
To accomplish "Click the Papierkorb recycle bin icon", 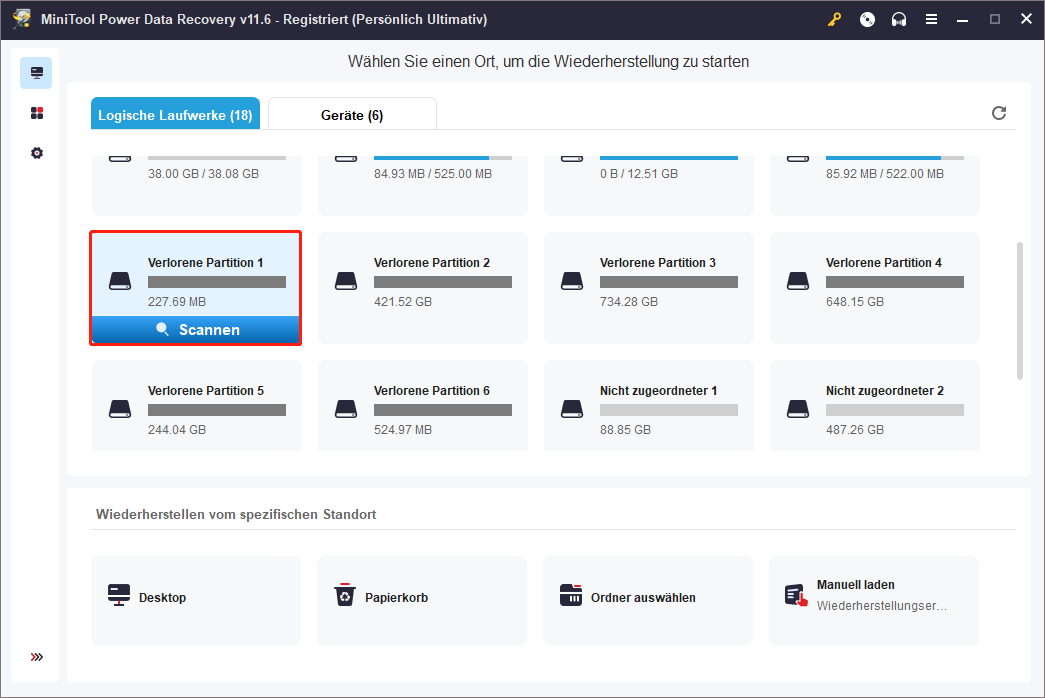I will (x=345, y=597).
